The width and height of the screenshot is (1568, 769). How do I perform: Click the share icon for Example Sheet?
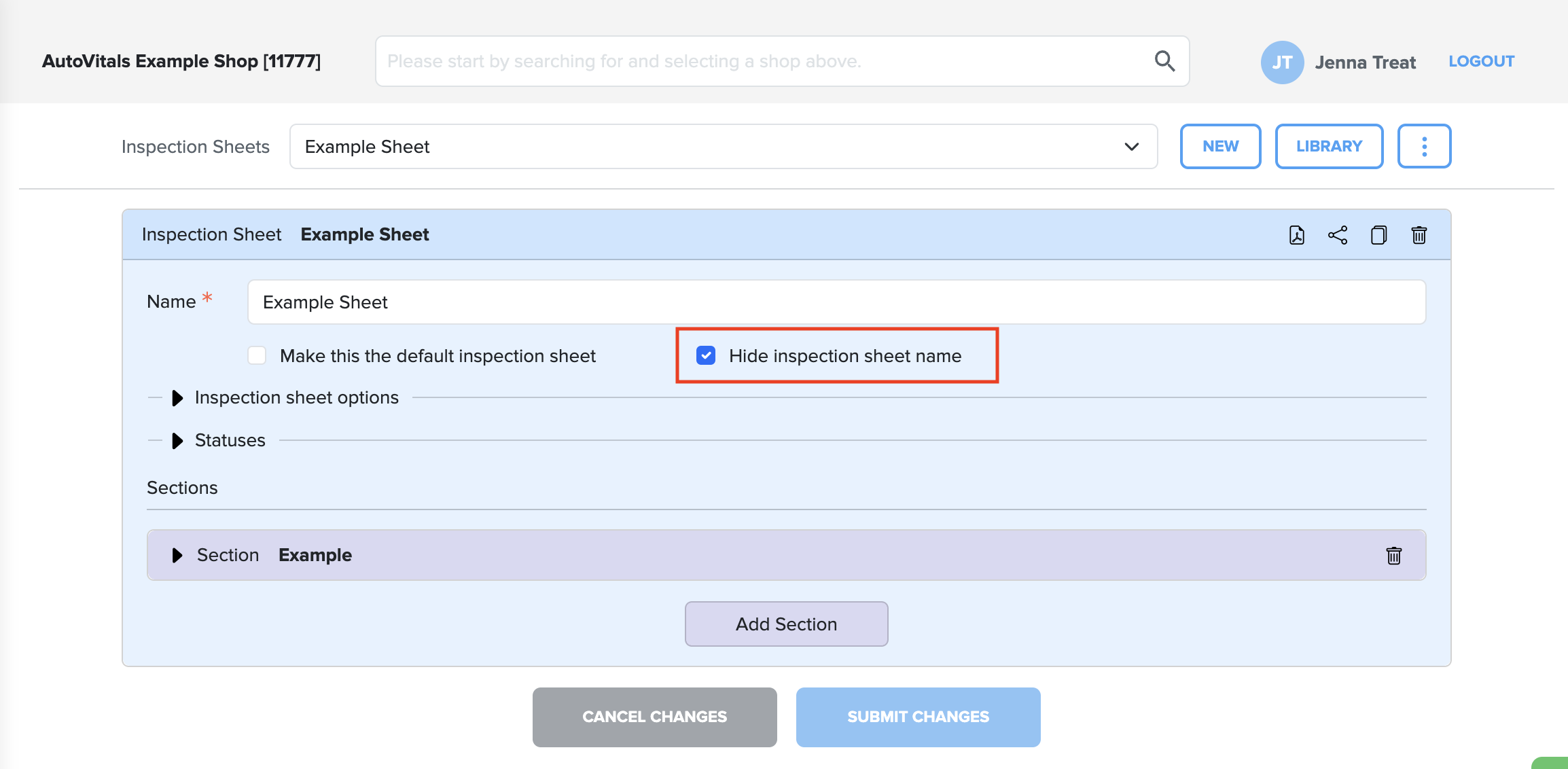[x=1338, y=235]
